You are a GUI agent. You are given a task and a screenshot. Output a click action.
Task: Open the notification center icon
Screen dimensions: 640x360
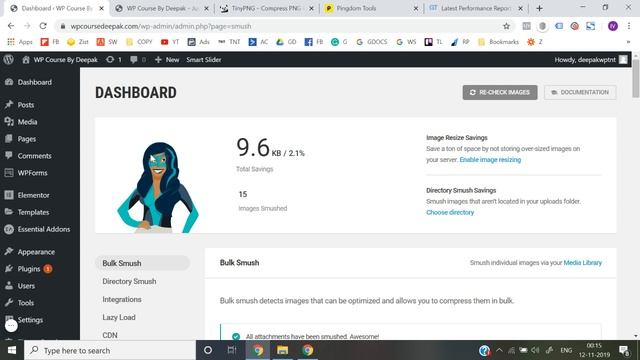click(x=623, y=350)
